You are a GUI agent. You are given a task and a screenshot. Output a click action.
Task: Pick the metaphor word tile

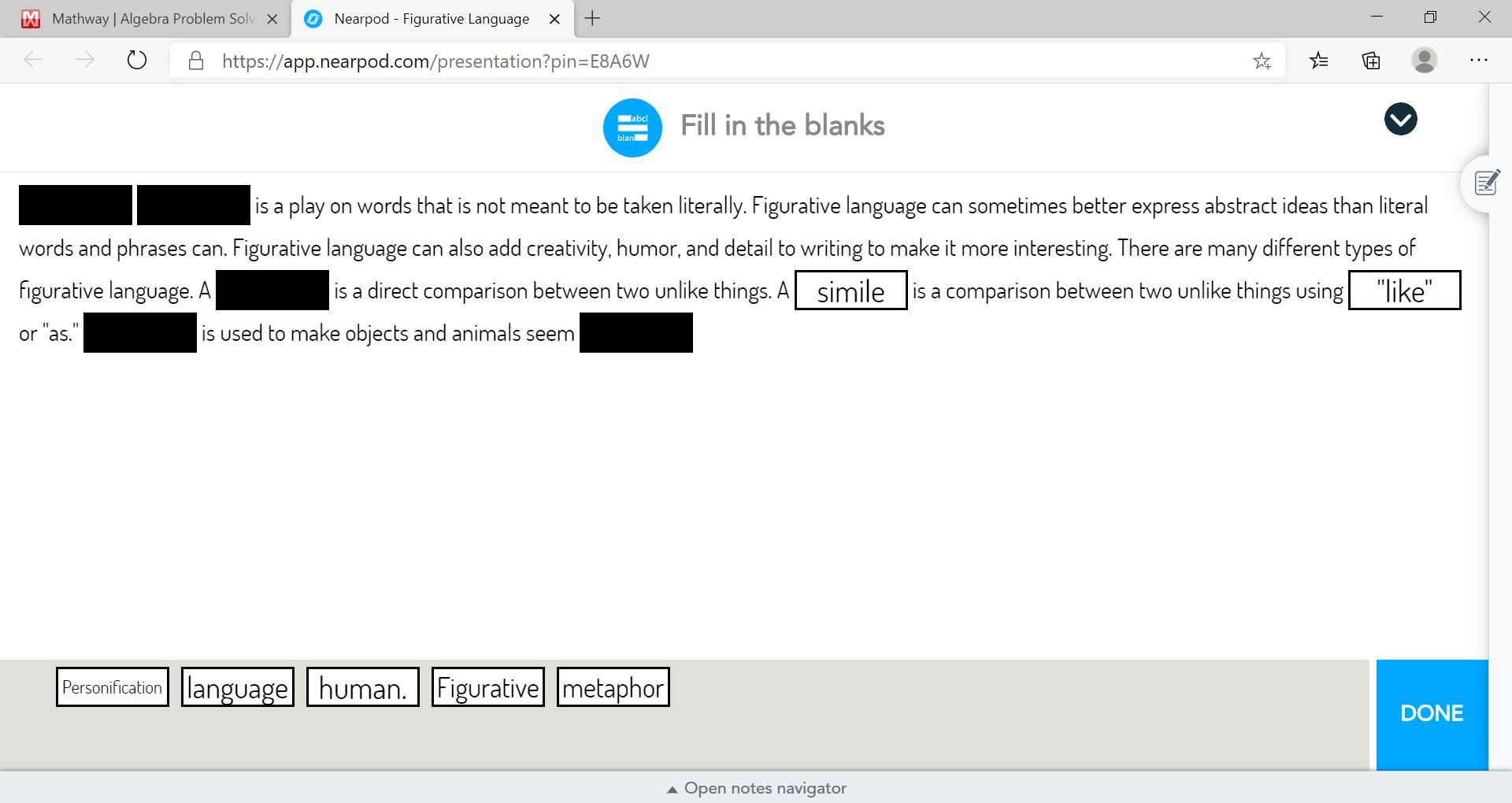coord(613,687)
